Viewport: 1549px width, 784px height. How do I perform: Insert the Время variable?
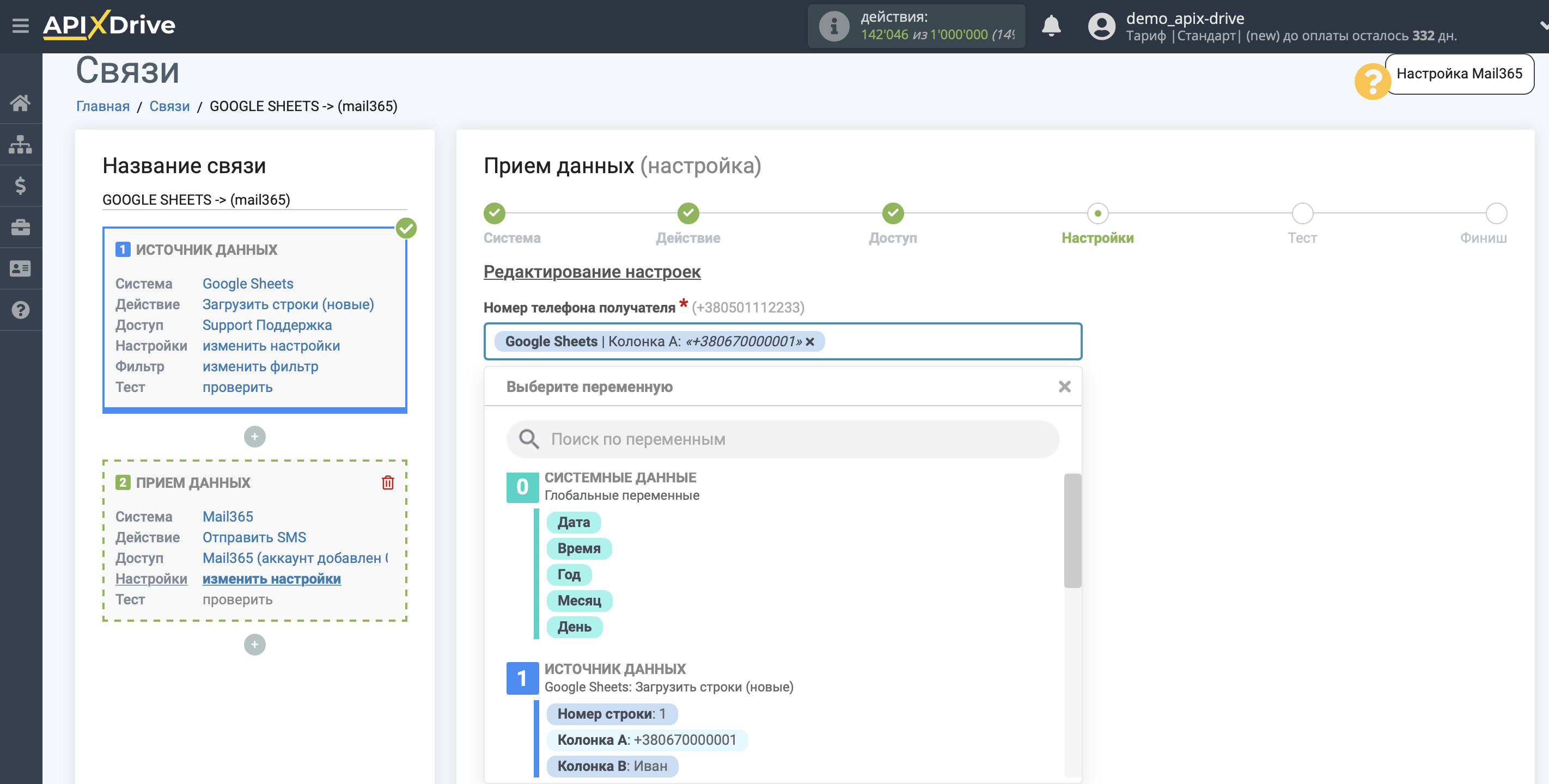579,548
